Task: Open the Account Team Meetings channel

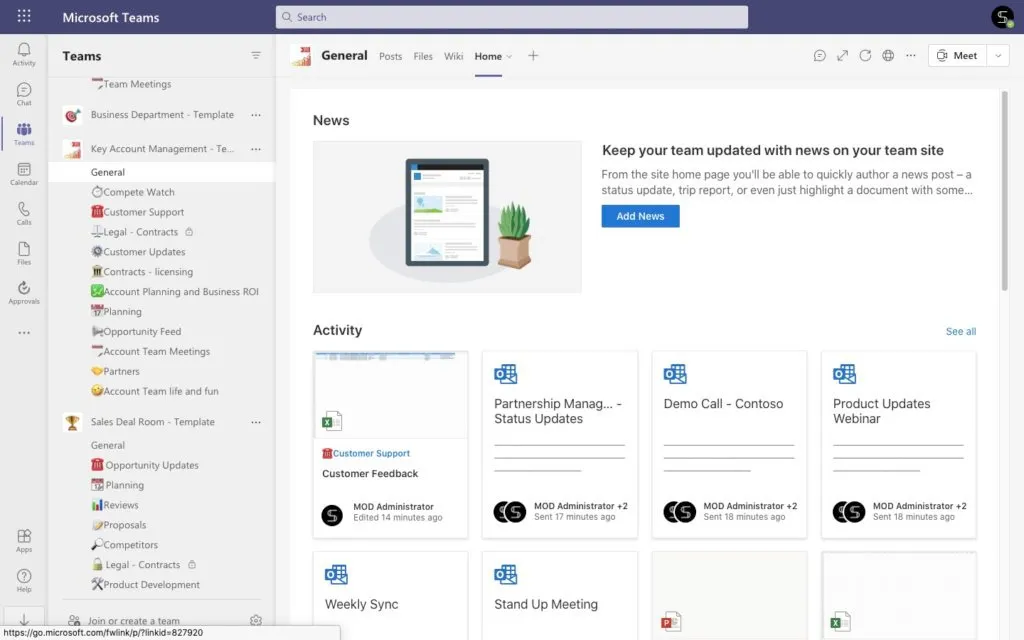Action: coord(157,351)
